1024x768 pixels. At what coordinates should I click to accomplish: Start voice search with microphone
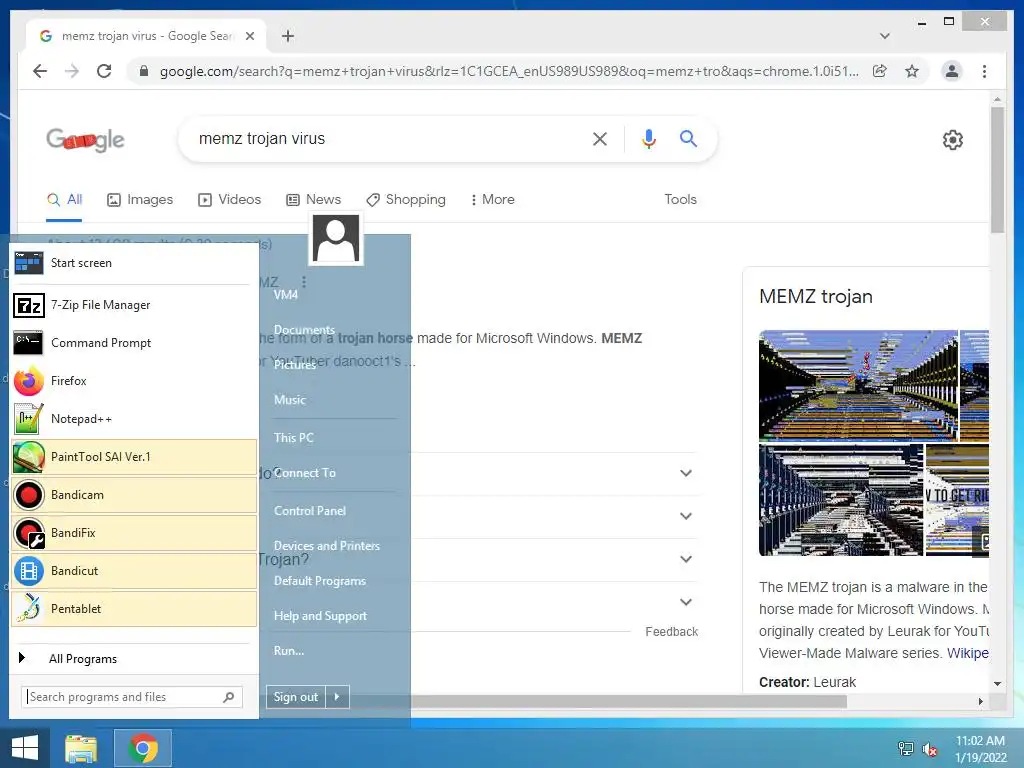(x=648, y=138)
